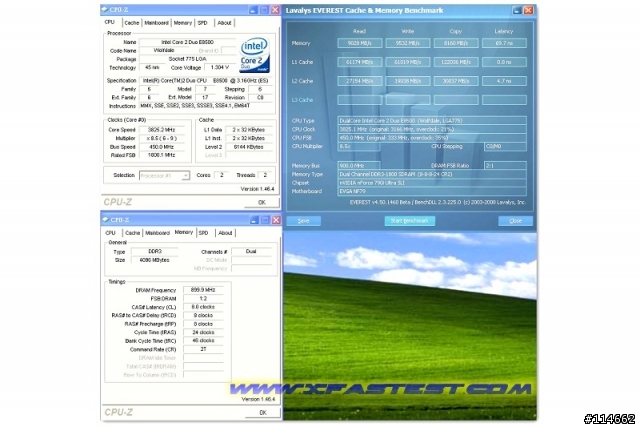Click the Close button in EVEREST benchmark
The image size is (640, 427).
tap(516, 221)
